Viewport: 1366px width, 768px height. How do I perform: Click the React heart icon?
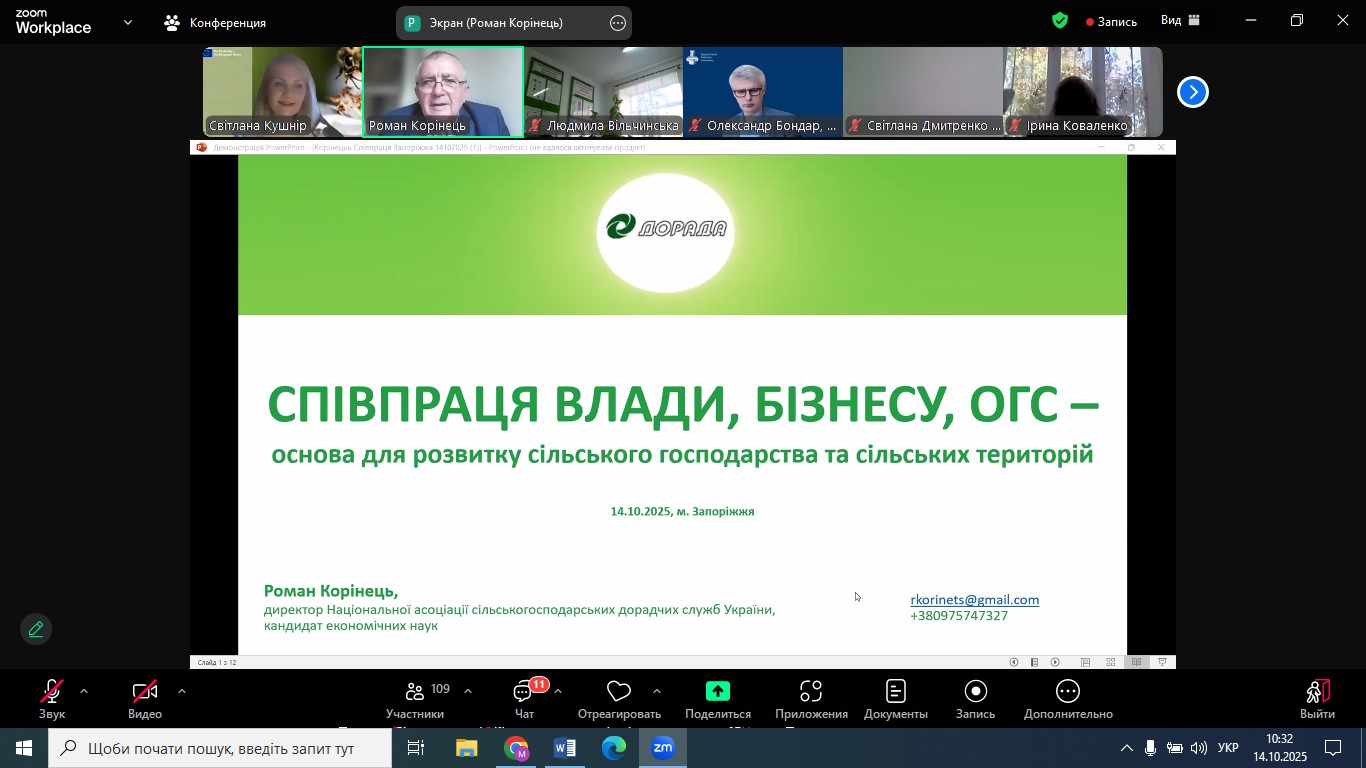click(619, 699)
